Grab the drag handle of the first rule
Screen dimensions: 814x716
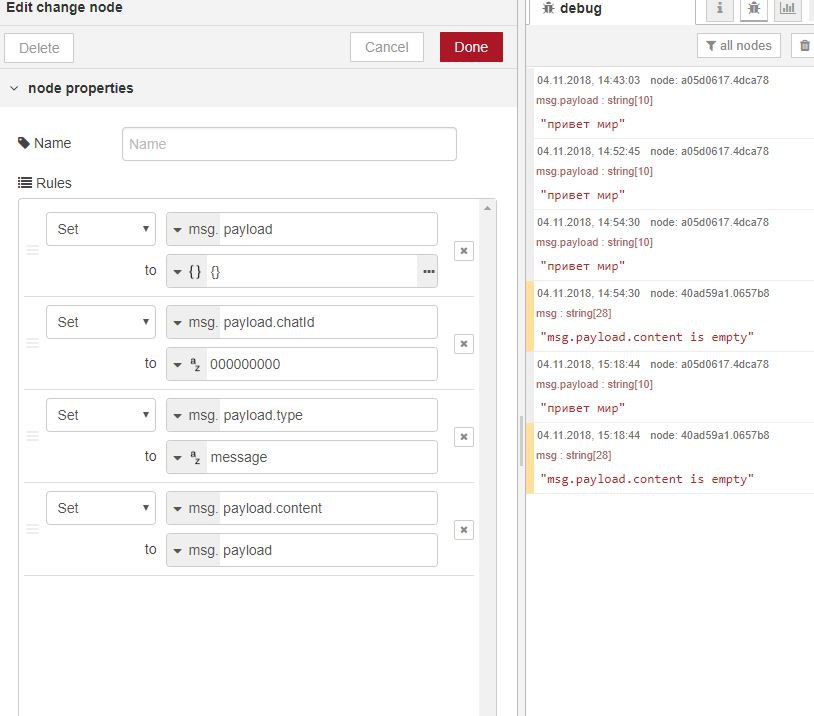(32, 250)
